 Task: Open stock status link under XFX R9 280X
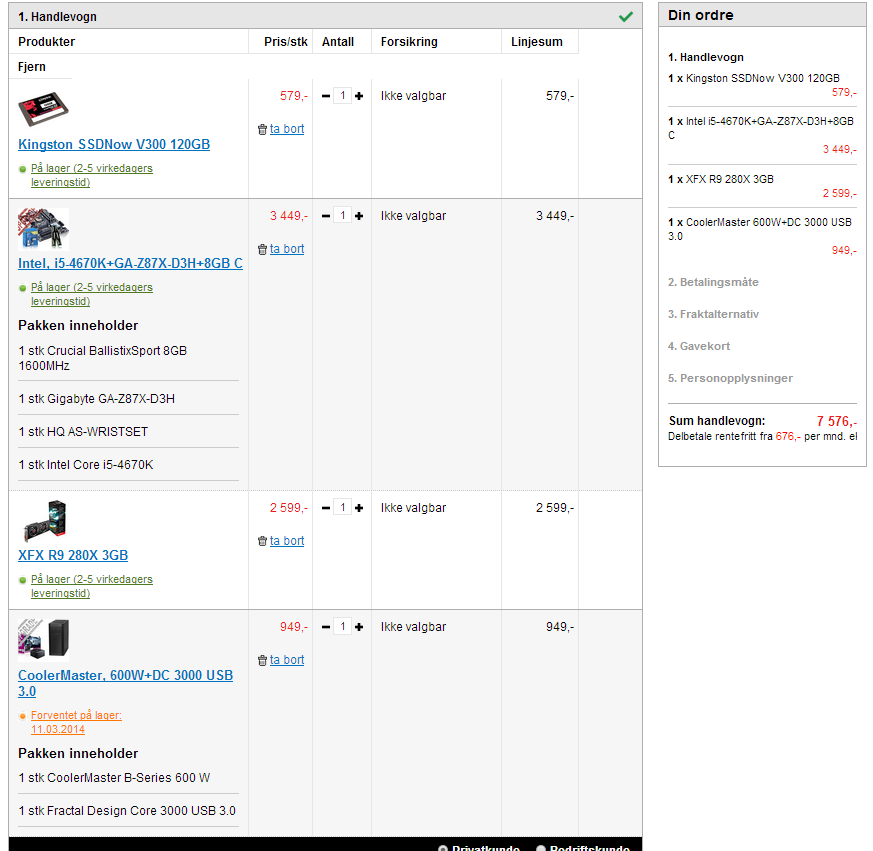(91, 586)
